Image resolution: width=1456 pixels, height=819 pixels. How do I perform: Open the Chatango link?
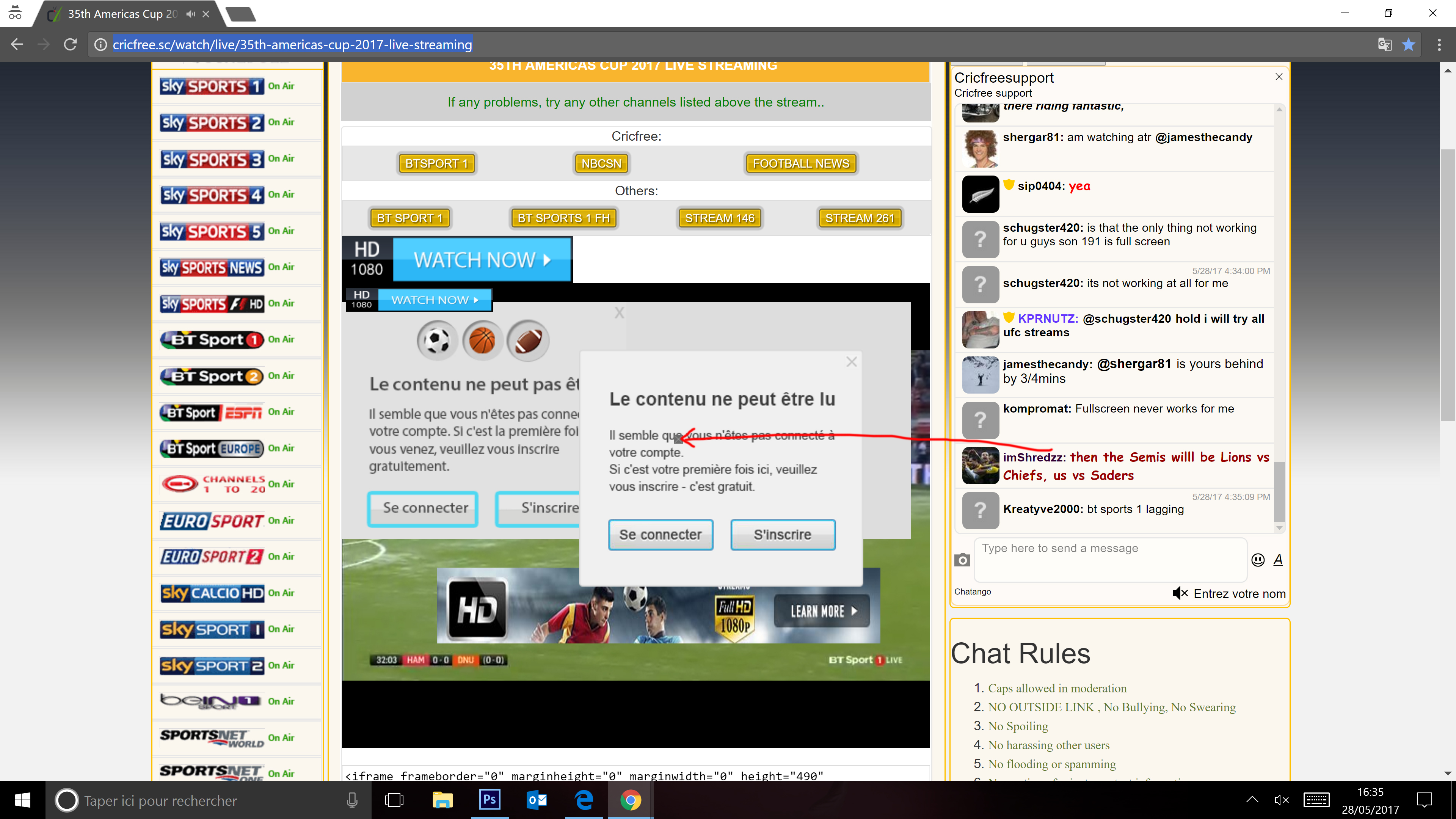(x=972, y=591)
